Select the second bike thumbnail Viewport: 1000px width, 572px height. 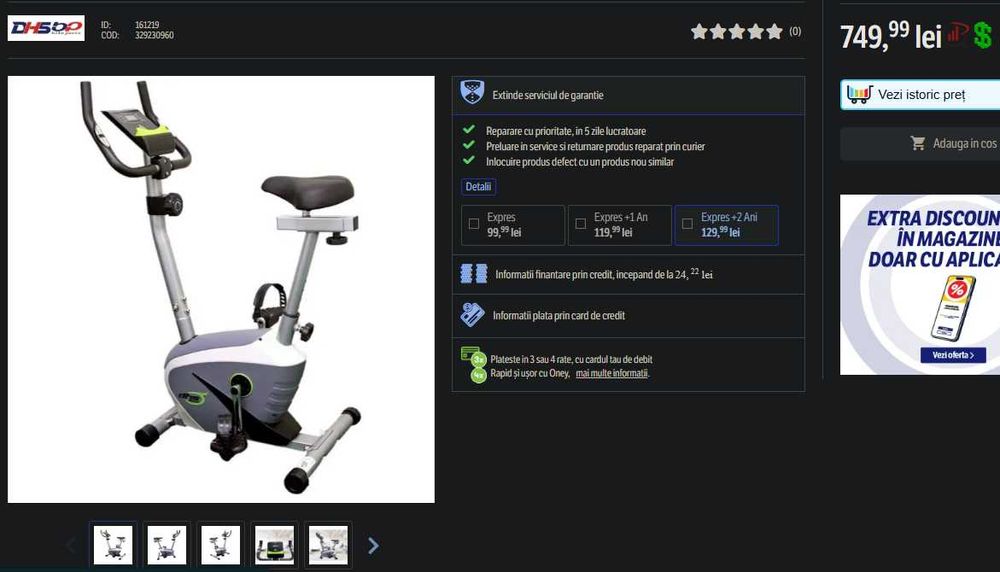[166, 545]
